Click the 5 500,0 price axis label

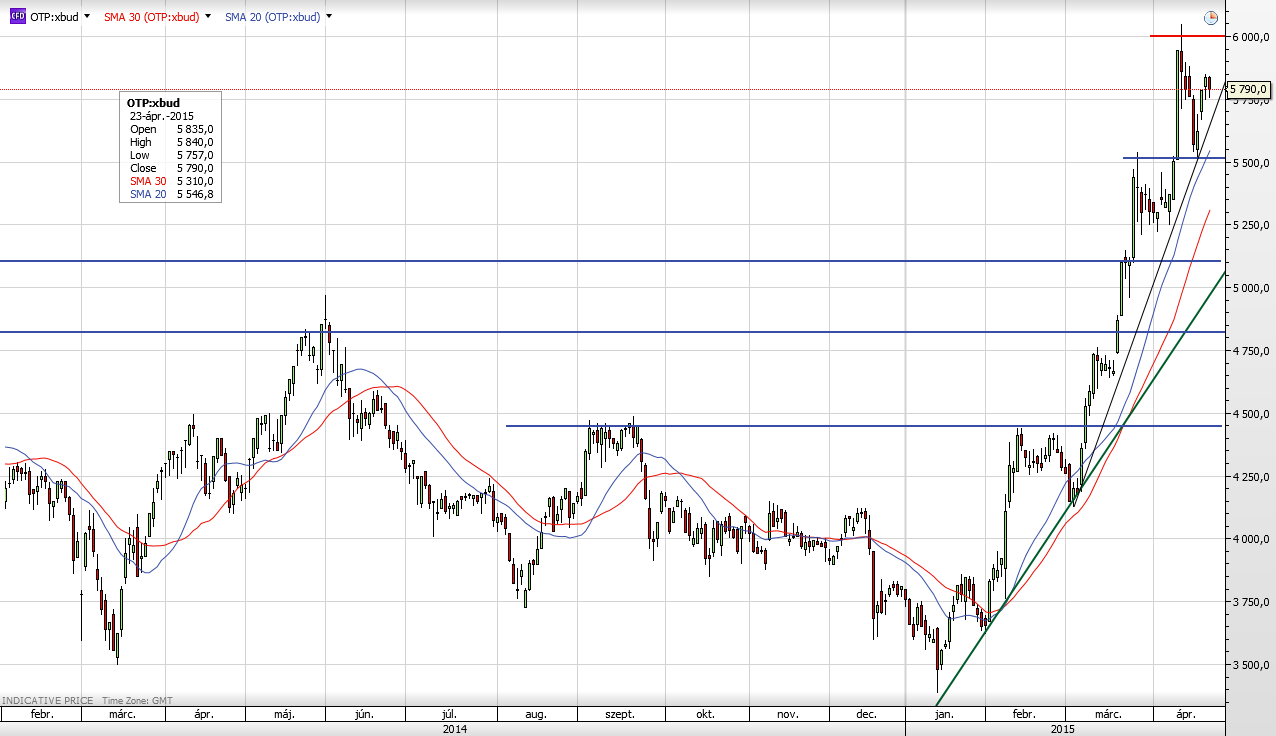click(1250, 162)
